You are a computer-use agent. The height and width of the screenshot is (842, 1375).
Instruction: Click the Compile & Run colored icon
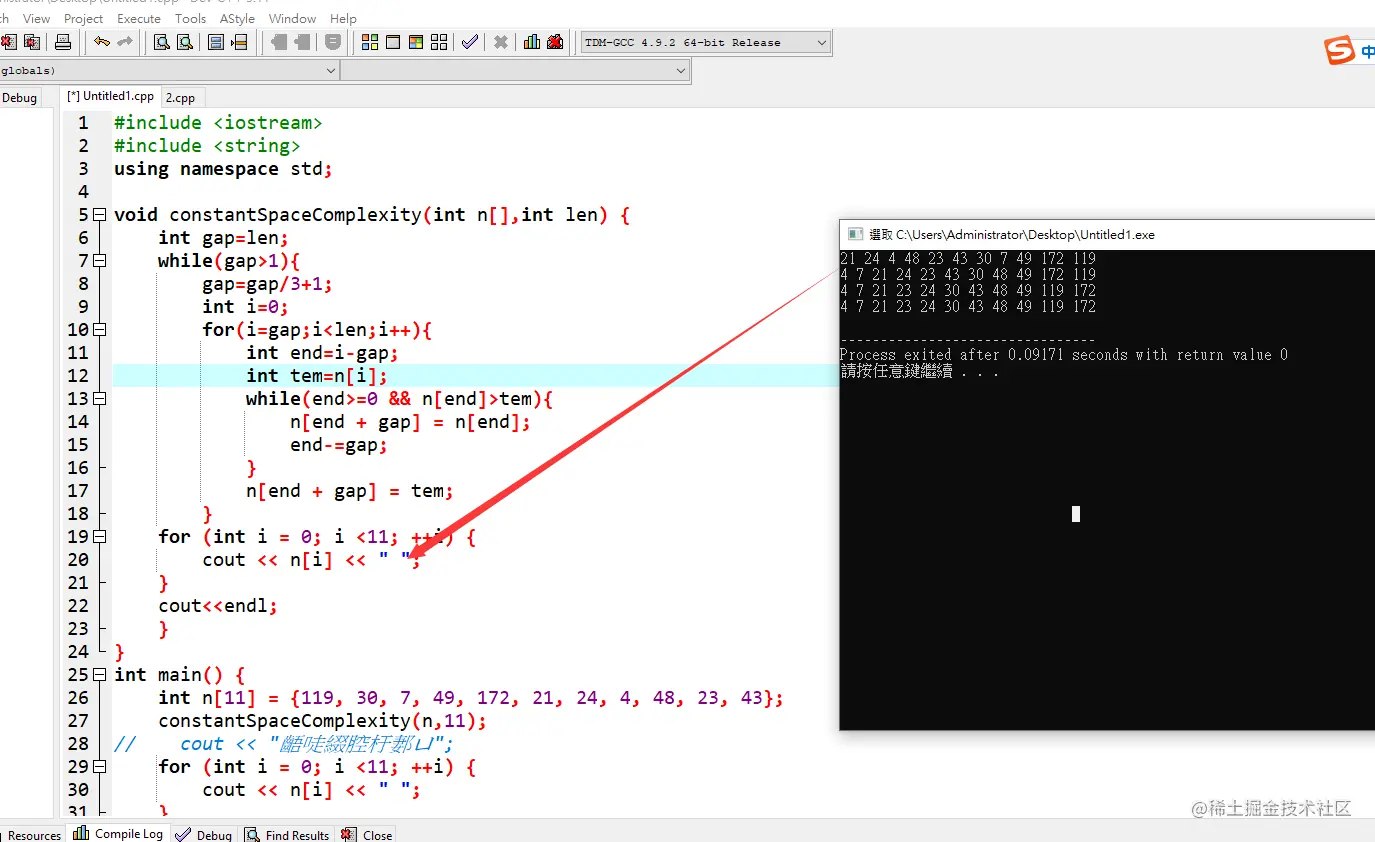[x=416, y=42]
